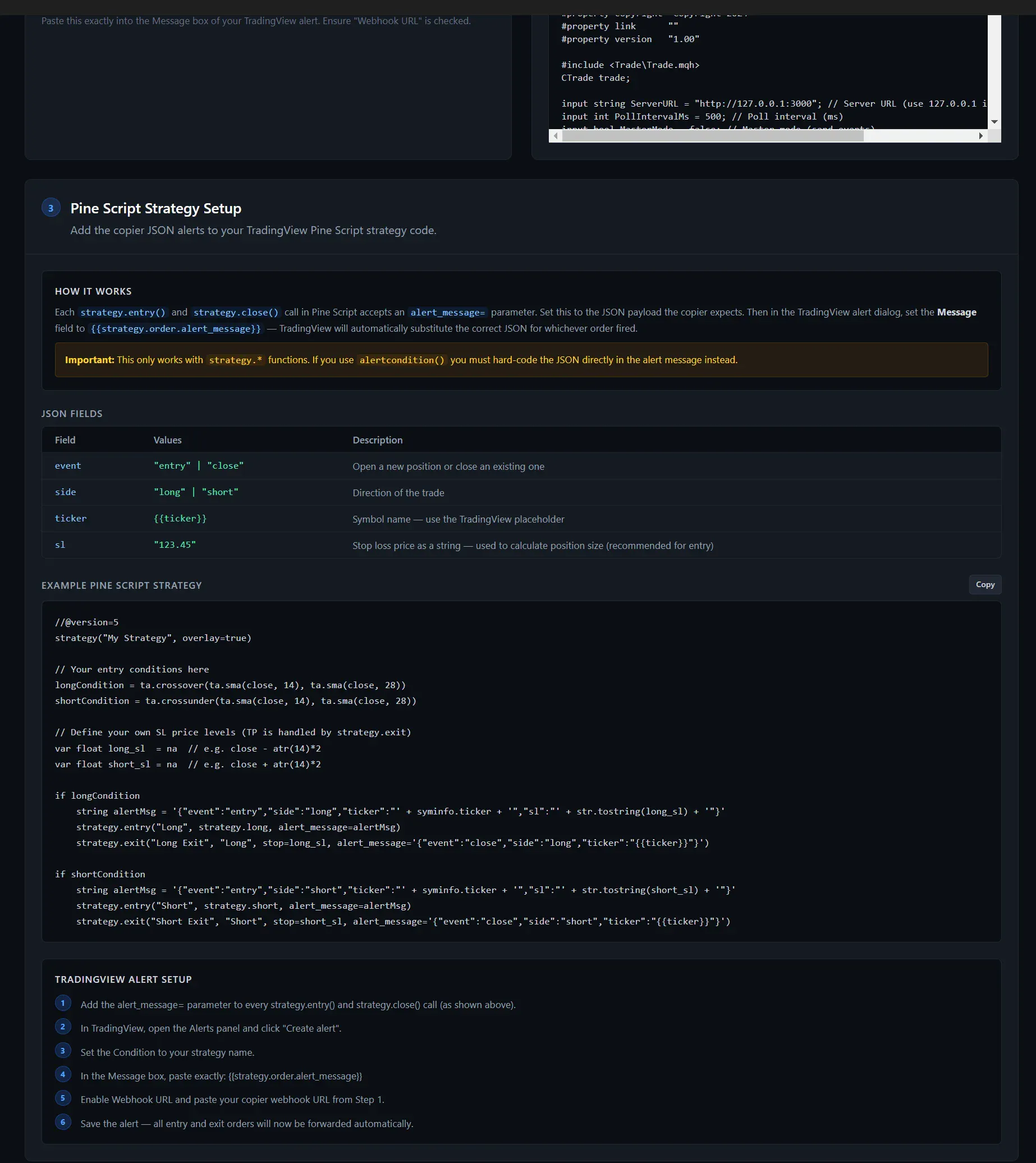Select the Pine Script Strategy Setup heading

[x=156, y=208]
